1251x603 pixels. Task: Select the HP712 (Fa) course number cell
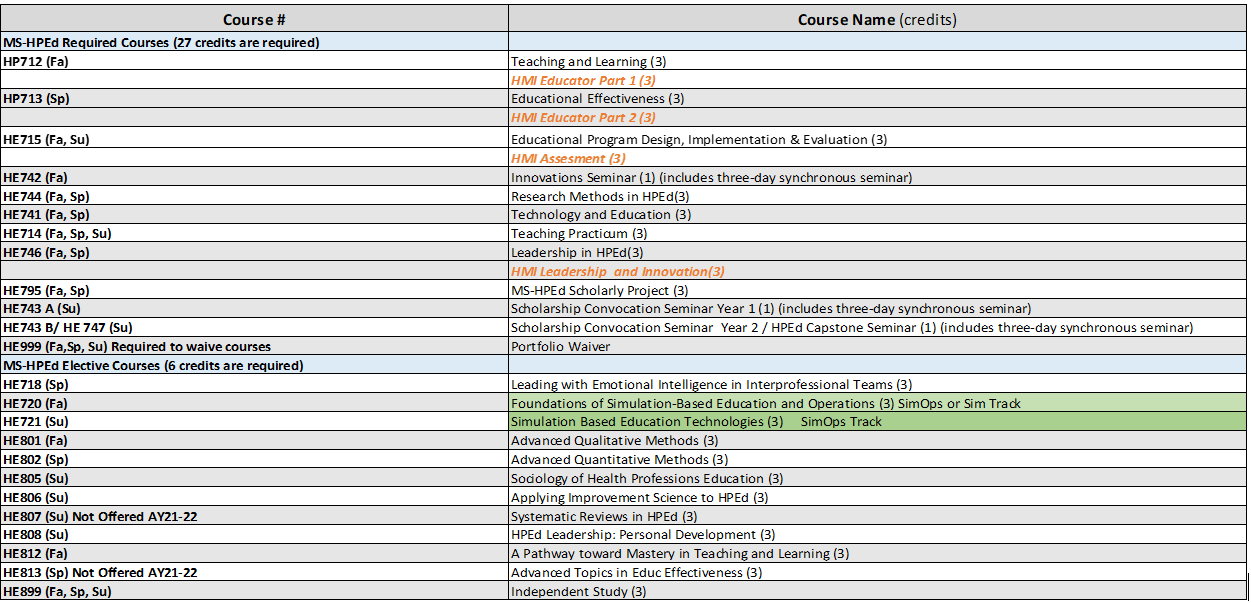pyautogui.click(x=36, y=61)
